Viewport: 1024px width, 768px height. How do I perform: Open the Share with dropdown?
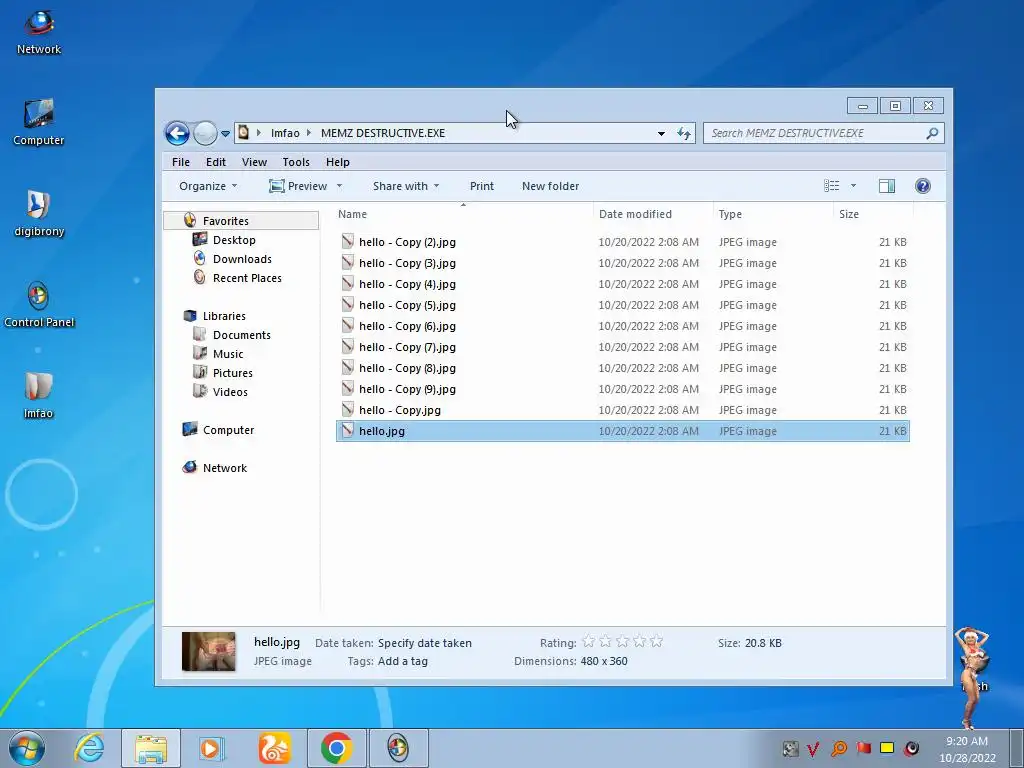(x=406, y=186)
